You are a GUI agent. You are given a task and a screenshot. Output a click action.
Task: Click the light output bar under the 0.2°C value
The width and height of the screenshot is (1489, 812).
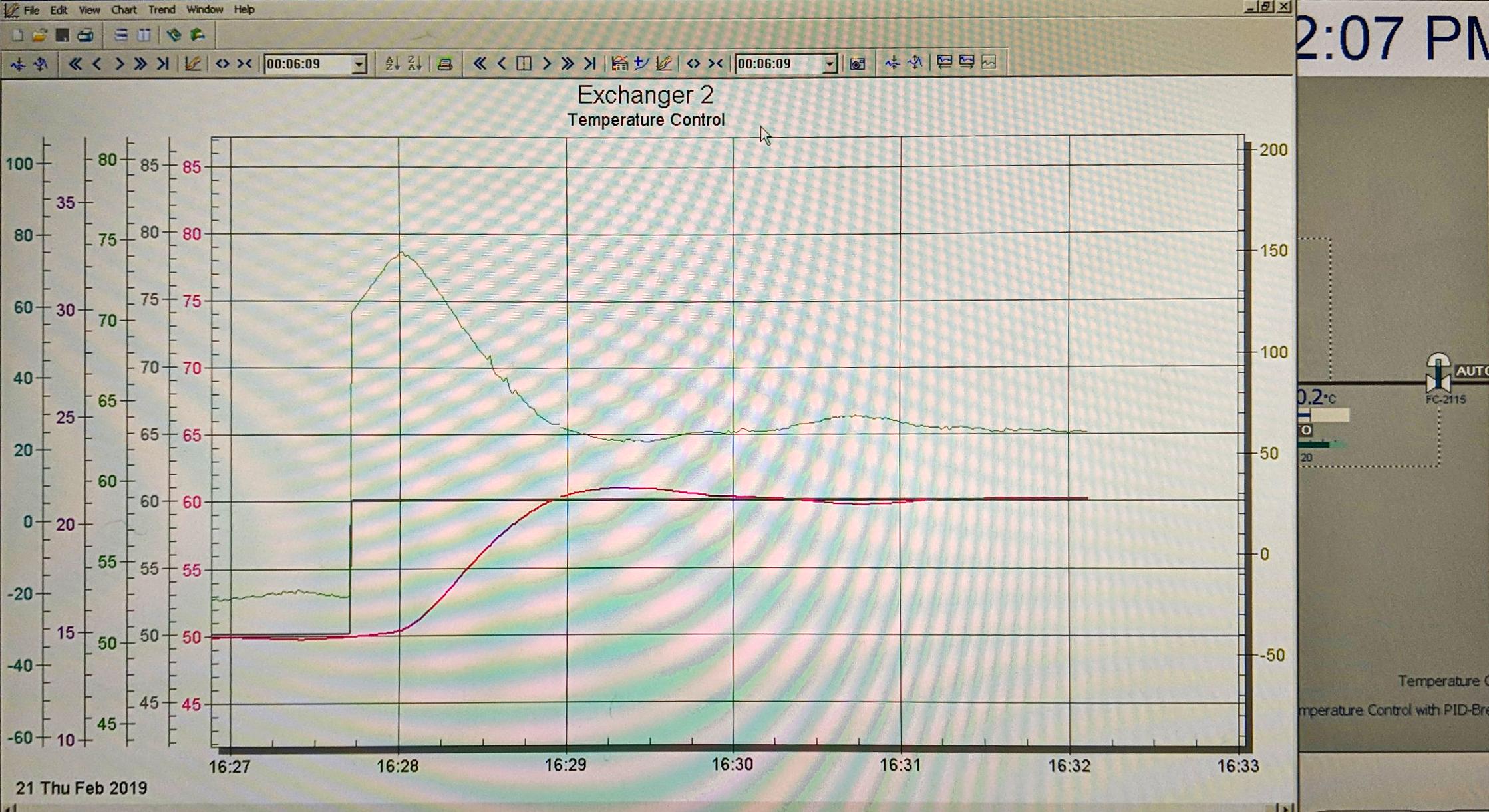point(1324,416)
